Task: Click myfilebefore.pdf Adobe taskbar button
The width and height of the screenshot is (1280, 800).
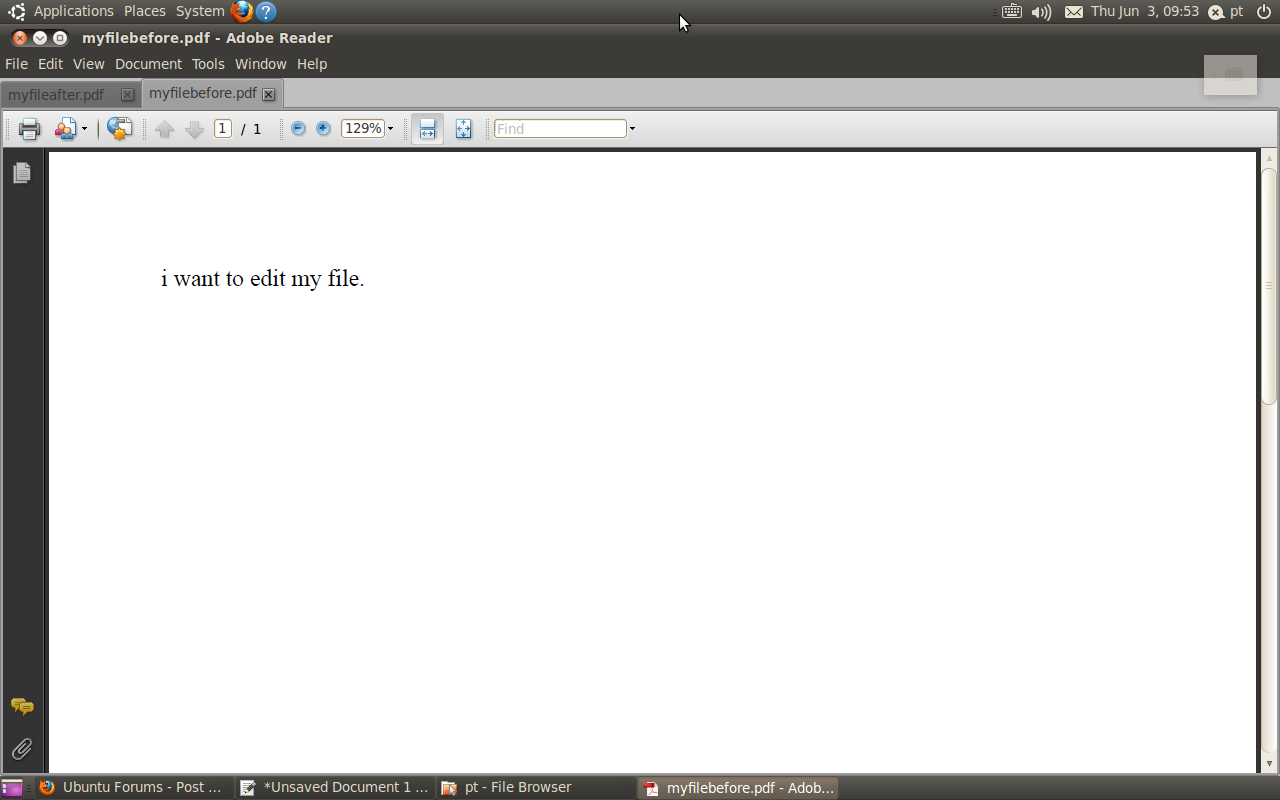Action: pyautogui.click(x=738, y=788)
